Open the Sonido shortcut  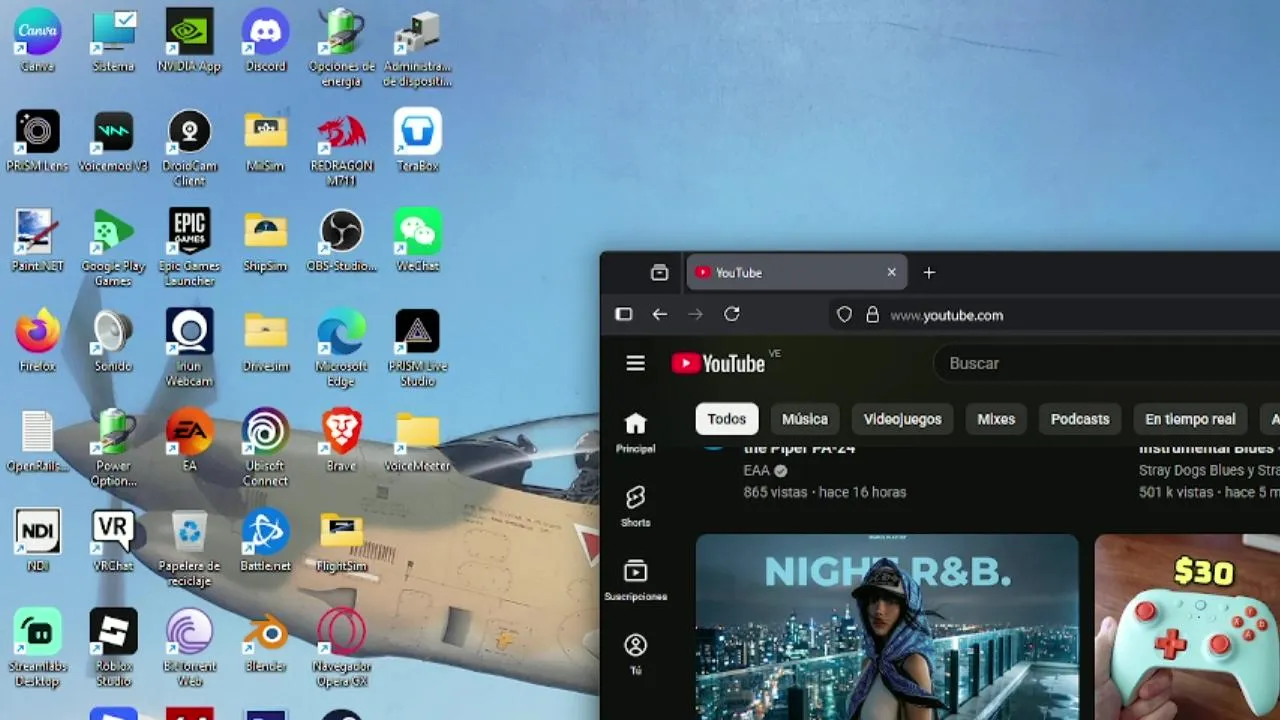click(x=113, y=341)
